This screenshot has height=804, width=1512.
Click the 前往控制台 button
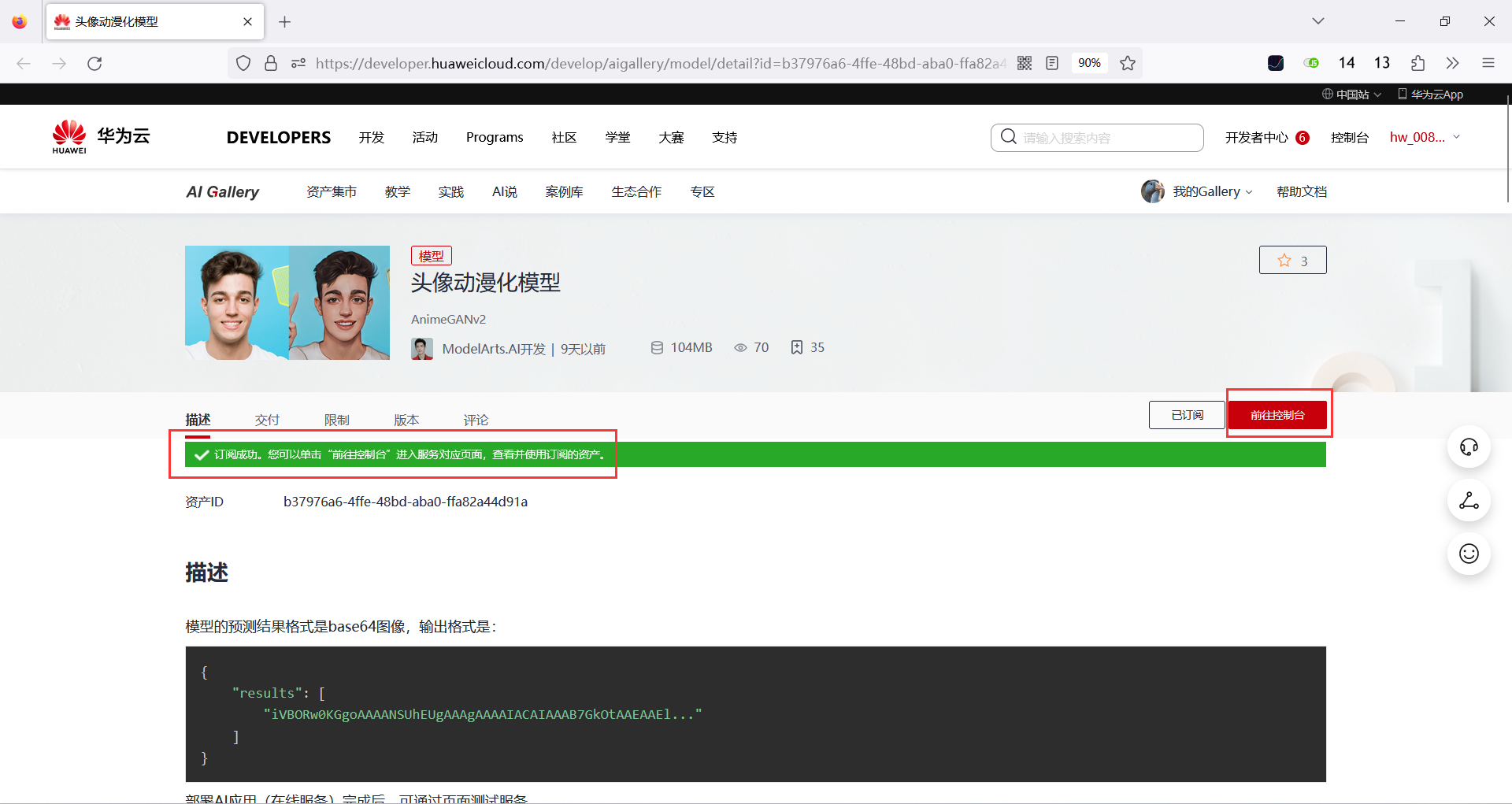[1277, 415]
